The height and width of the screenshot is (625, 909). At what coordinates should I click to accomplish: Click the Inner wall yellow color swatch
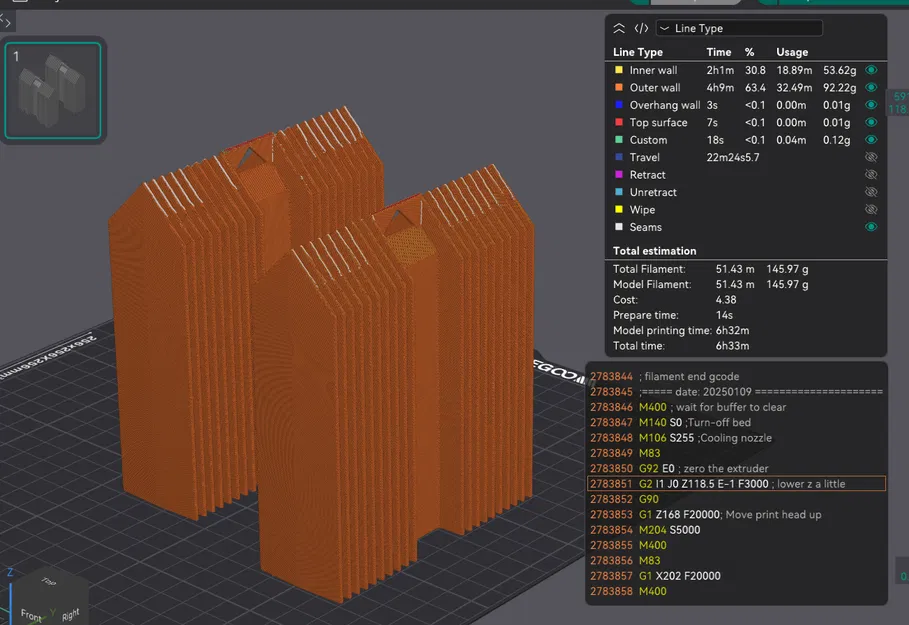619,70
